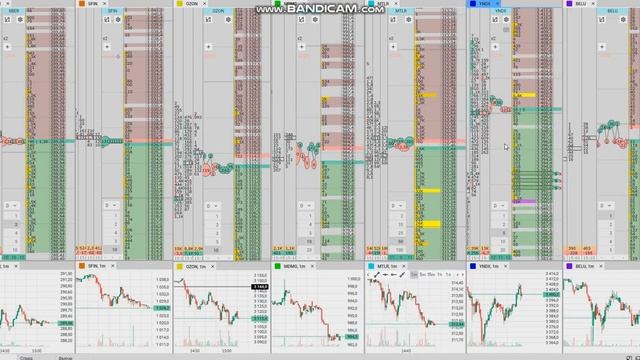This screenshot has width=640, height=360.
Task: Switch to the OZON order book tab
Action: coord(191,3)
